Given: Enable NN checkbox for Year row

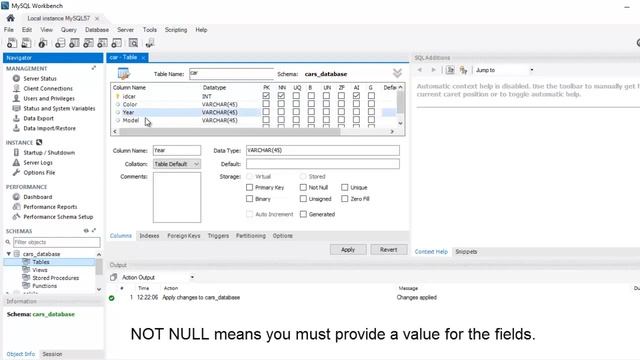Looking at the screenshot, I should (x=281, y=112).
